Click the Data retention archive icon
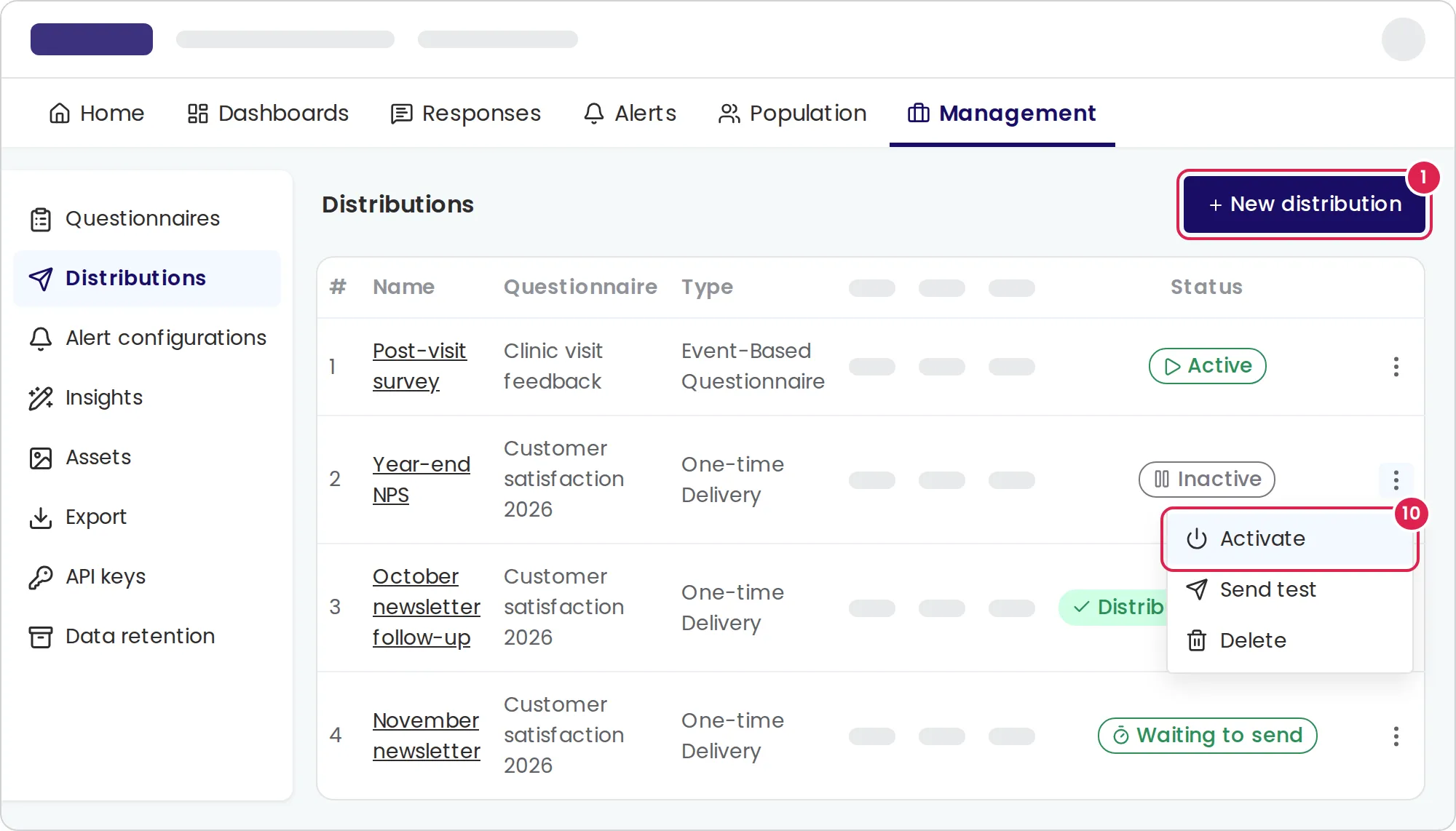The width and height of the screenshot is (1456, 831). [41, 637]
